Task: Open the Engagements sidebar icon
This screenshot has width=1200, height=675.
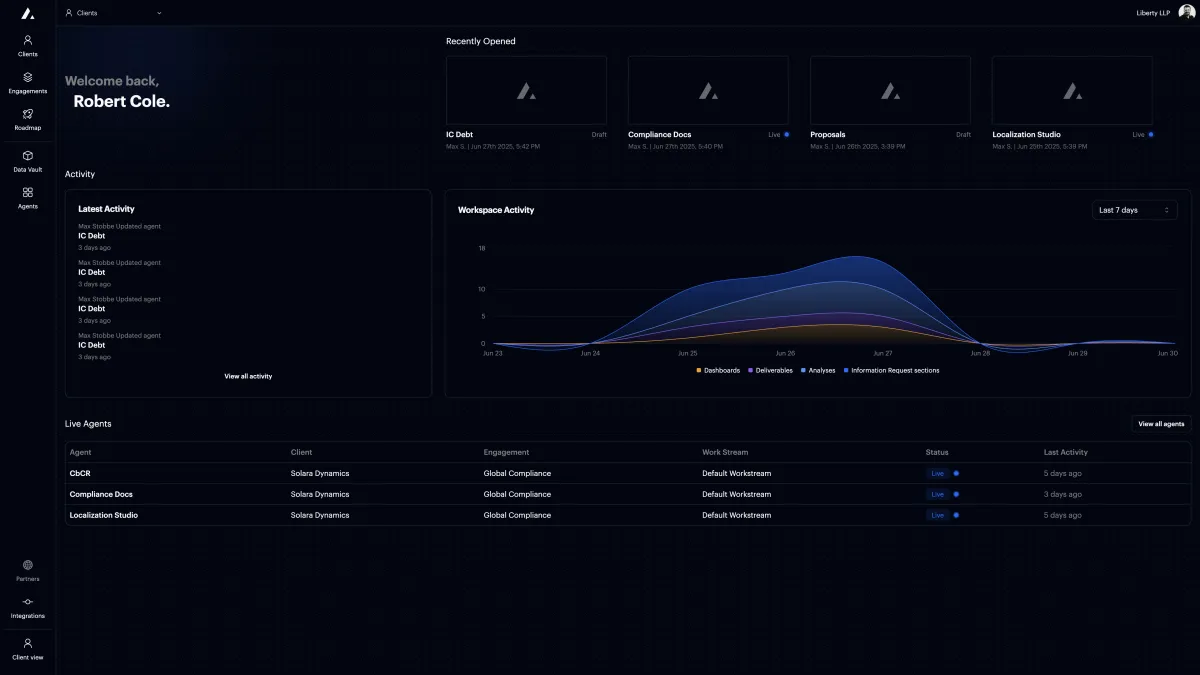Action: pos(27,83)
